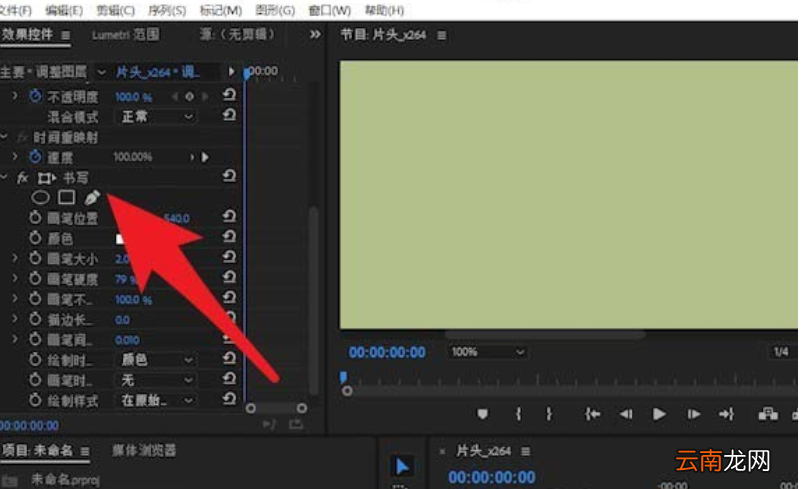Open the 片头_x264 timeline panel menu icon
This screenshot has height=489, width=808.
tap(525, 451)
